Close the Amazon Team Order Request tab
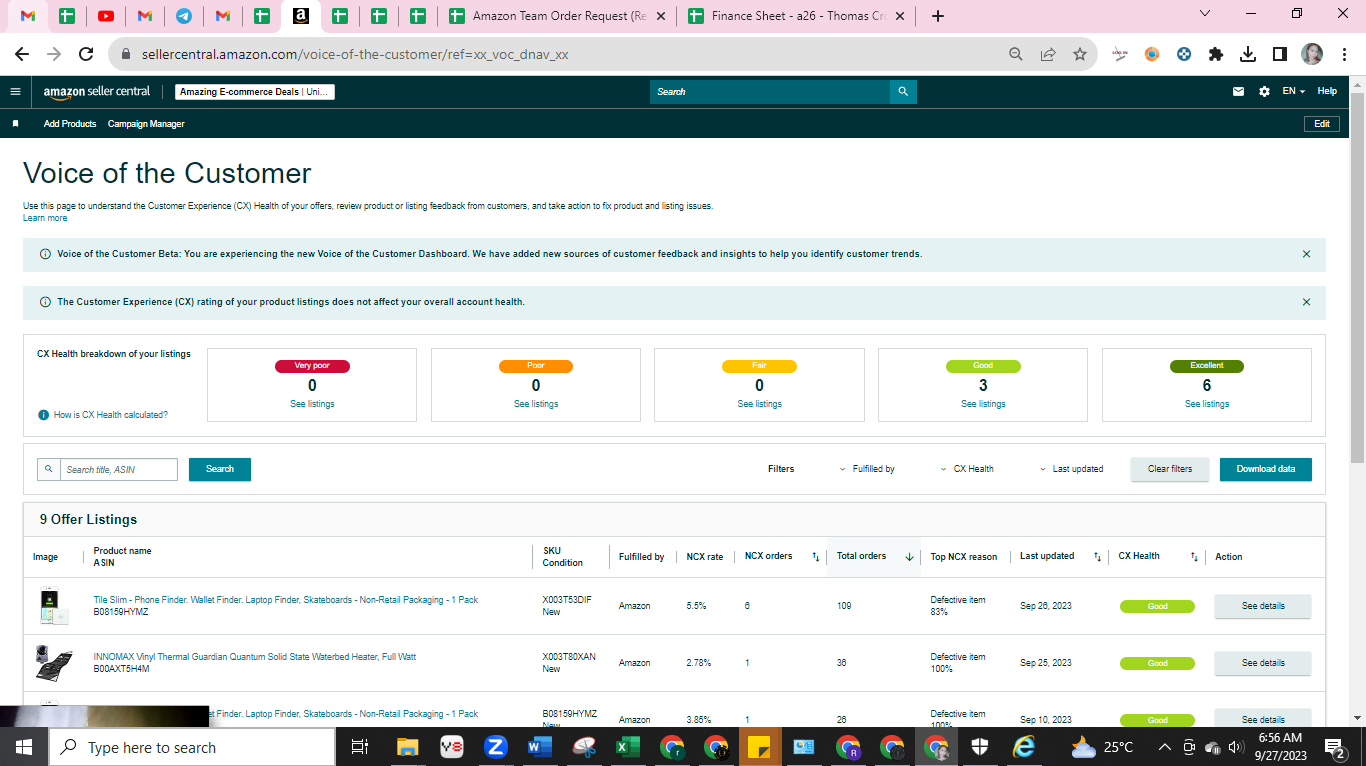This screenshot has height=766, width=1366. (x=660, y=16)
